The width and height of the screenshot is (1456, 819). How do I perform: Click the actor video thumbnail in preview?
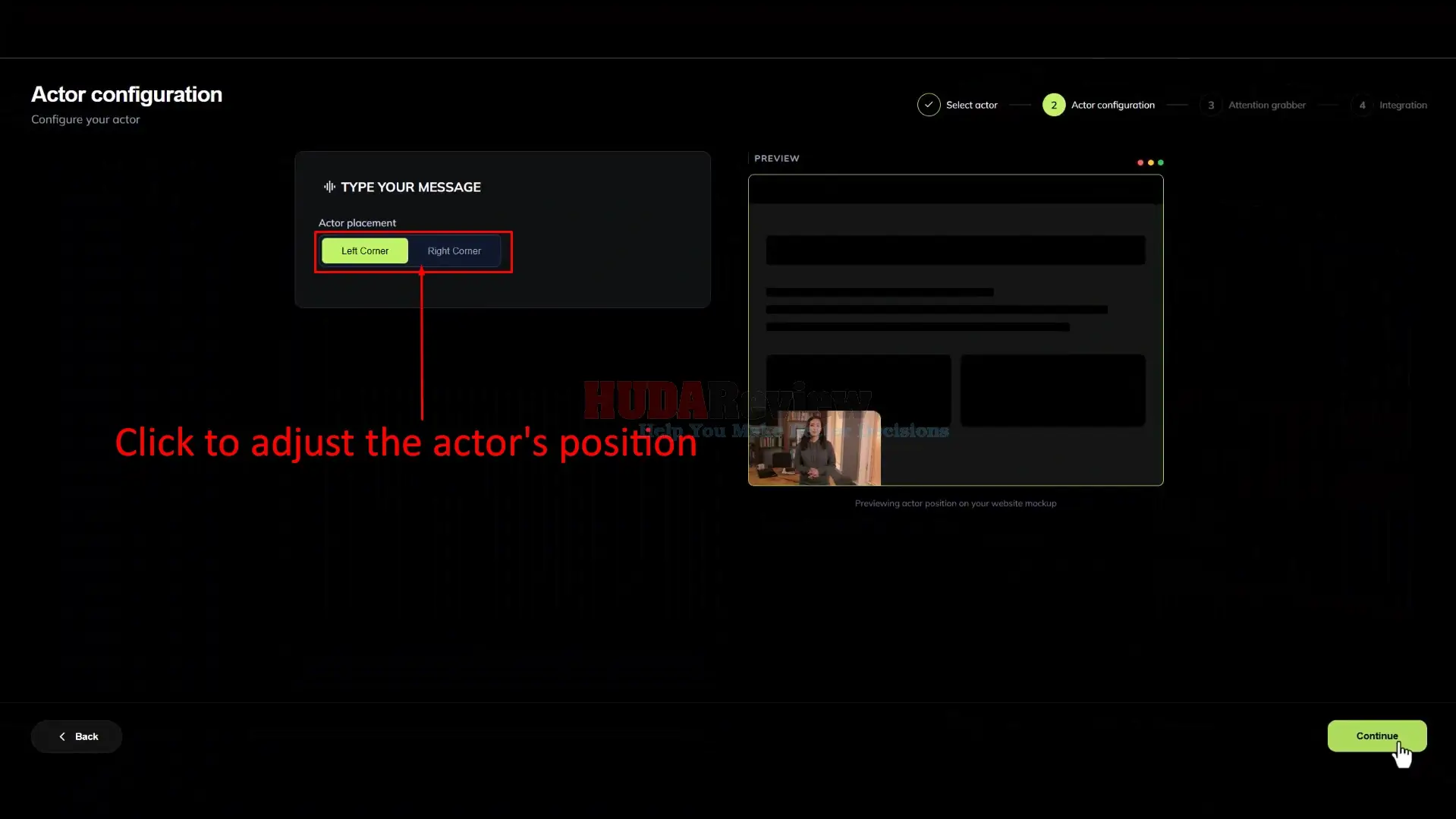[x=814, y=448]
